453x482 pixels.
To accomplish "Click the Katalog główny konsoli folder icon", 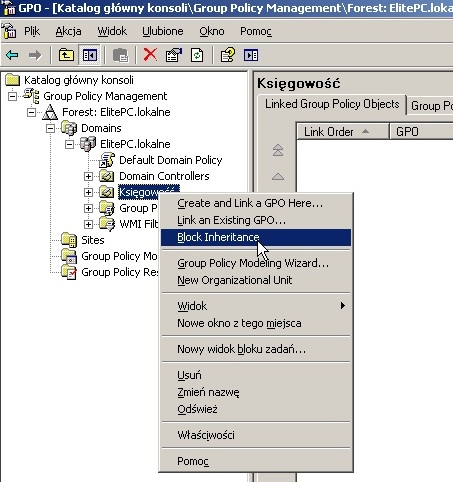I will [x=13, y=80].
